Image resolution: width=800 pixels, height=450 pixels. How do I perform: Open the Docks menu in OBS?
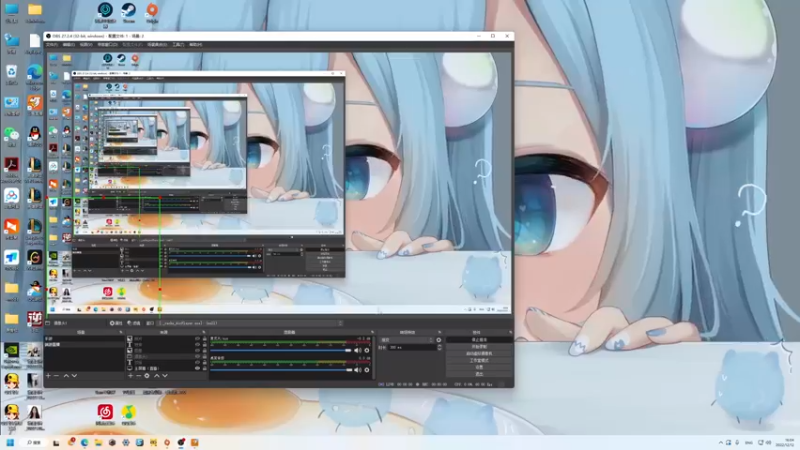[x=107, y=44]
